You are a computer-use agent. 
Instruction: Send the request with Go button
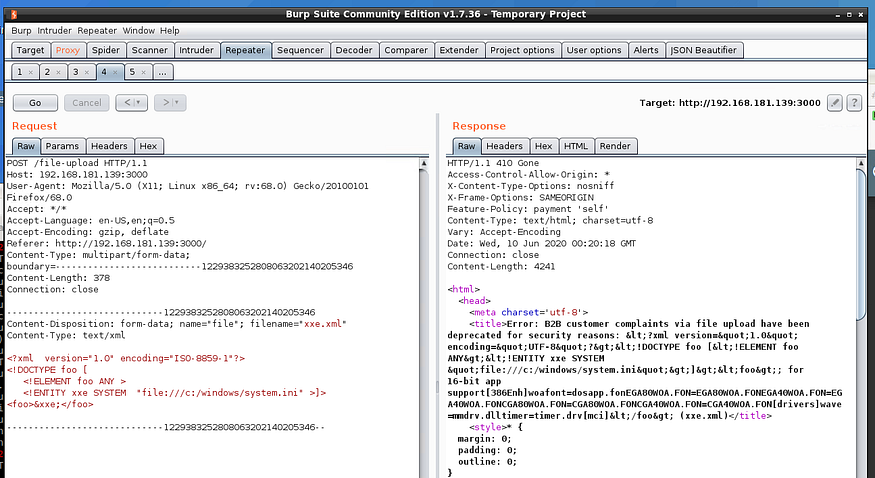[x=35, y=103]
